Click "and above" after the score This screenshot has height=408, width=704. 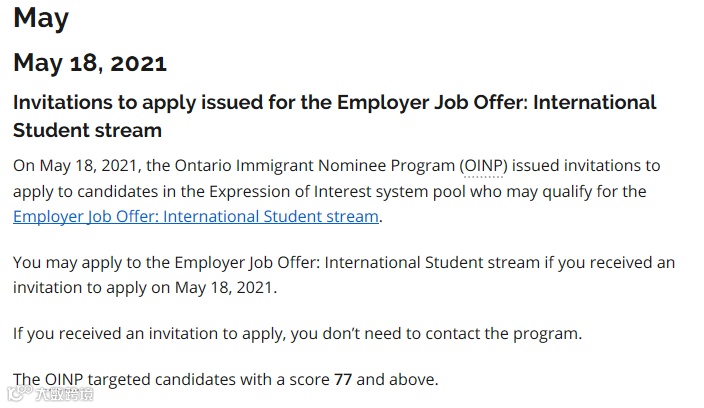click(398, 379)
